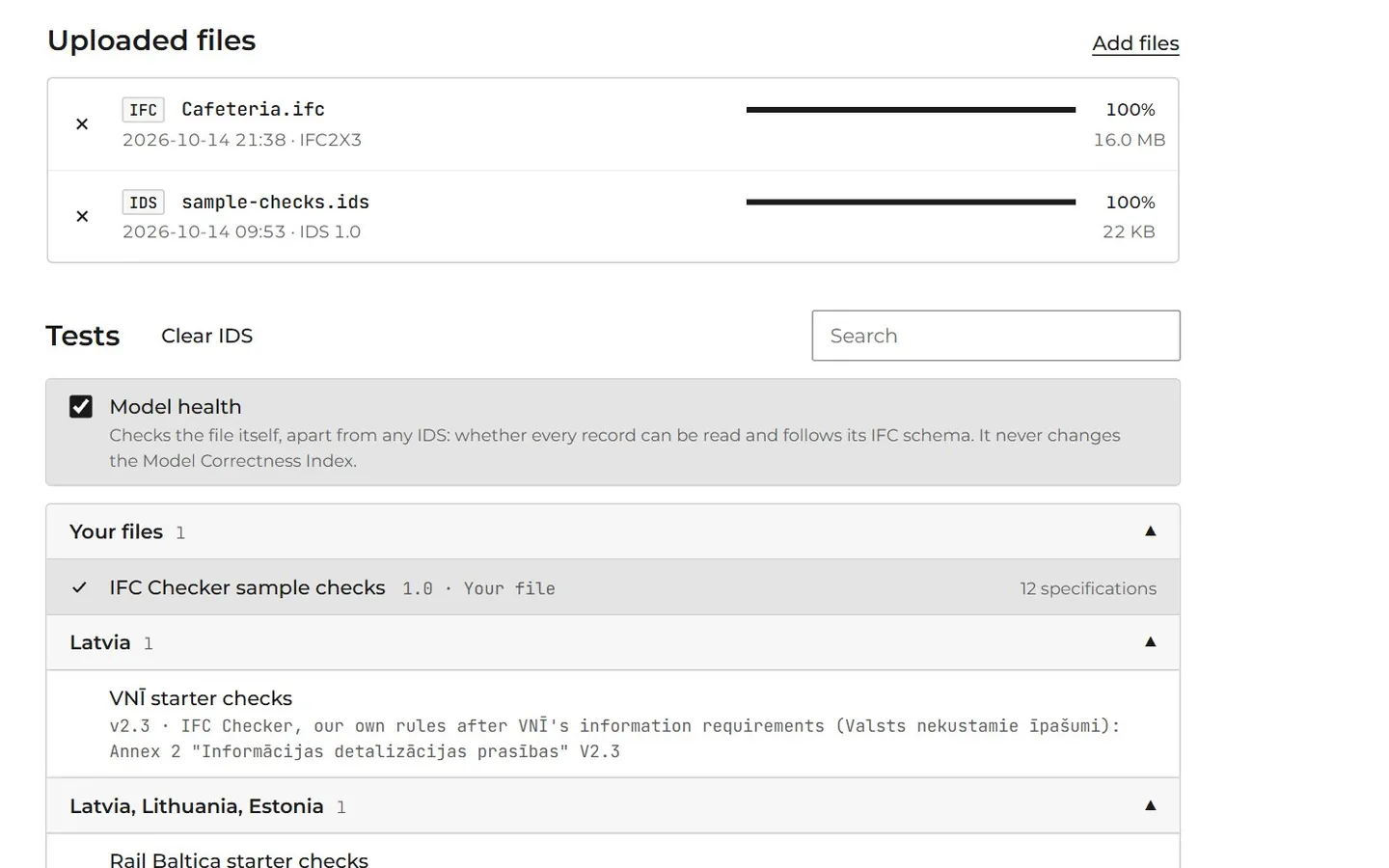Click the 22 KB file size
The height and width of the screenshot is (868, 1389).
pyautogui.click(x=1129, y=231)
